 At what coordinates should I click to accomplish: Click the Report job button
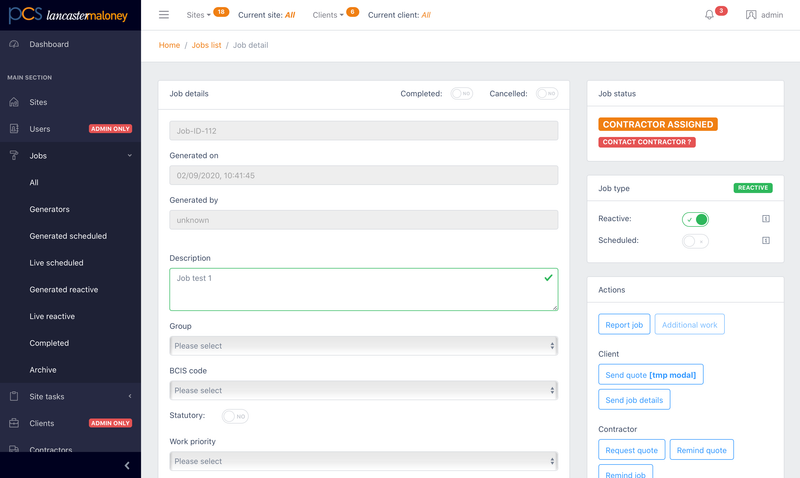(x=624, y=324)
